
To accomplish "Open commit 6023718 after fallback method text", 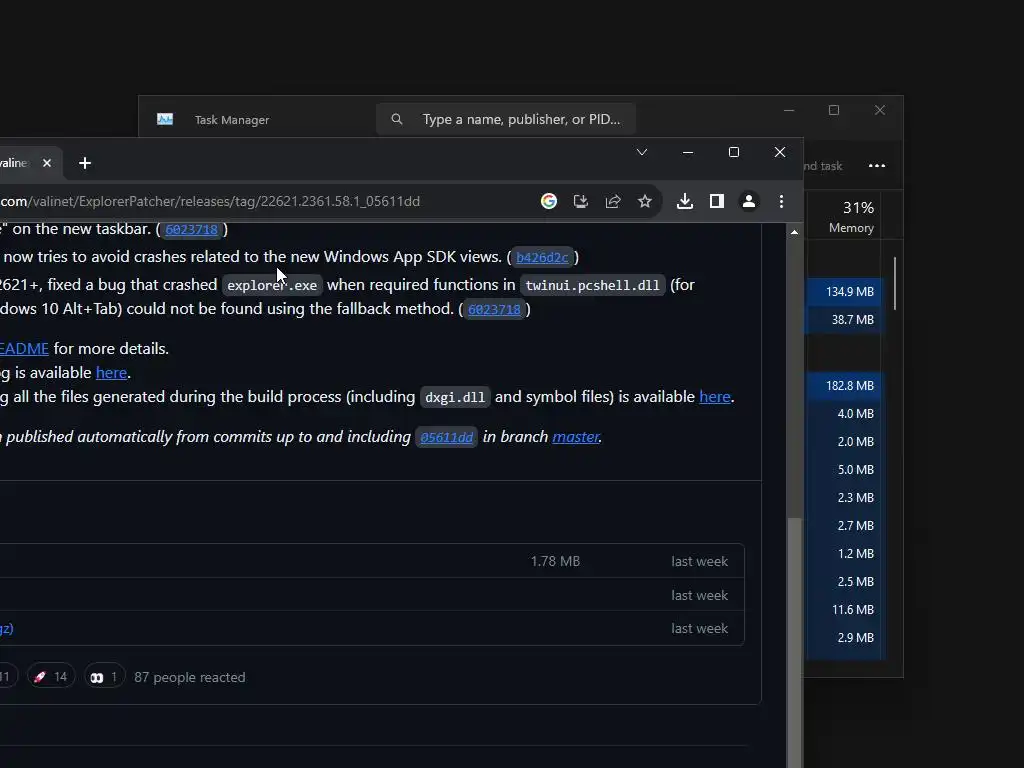I will pos(494,310).
